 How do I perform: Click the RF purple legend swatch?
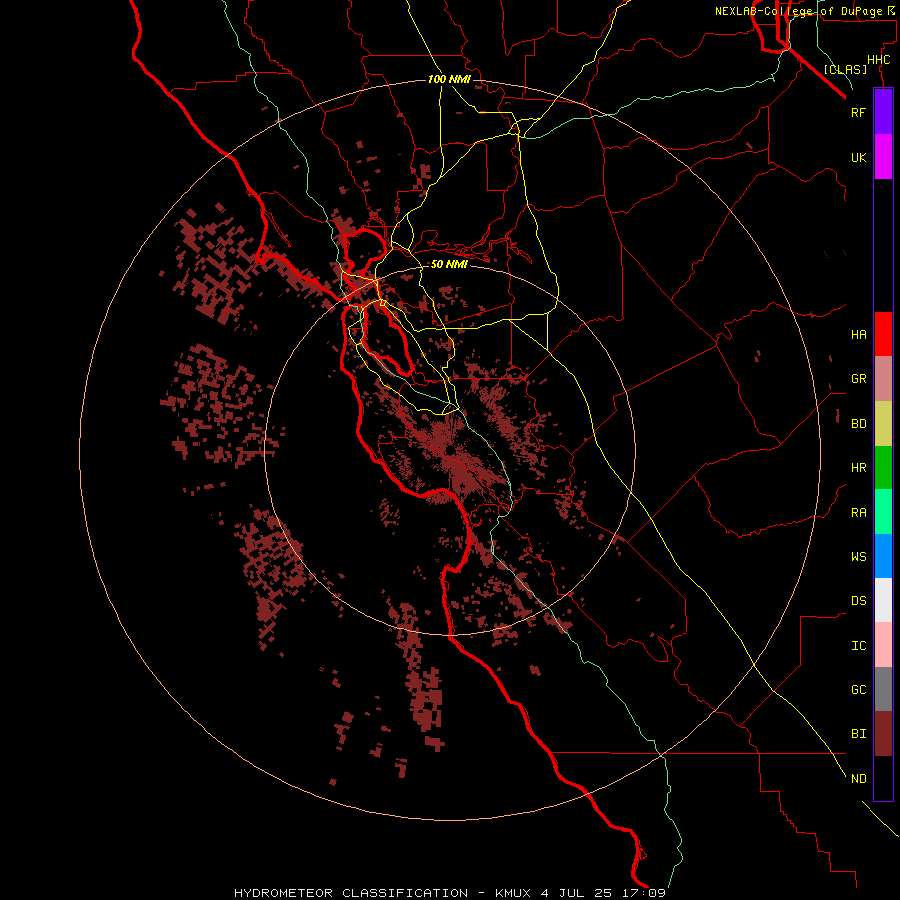(883, 112)
